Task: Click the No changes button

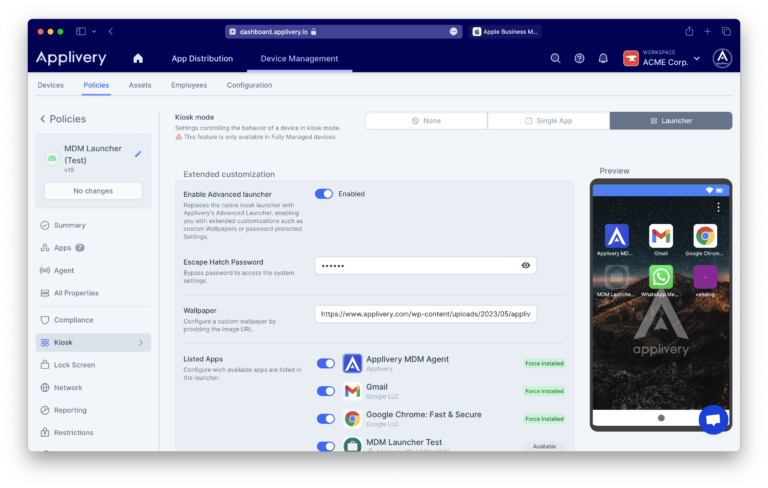Action: click(93, 190)
